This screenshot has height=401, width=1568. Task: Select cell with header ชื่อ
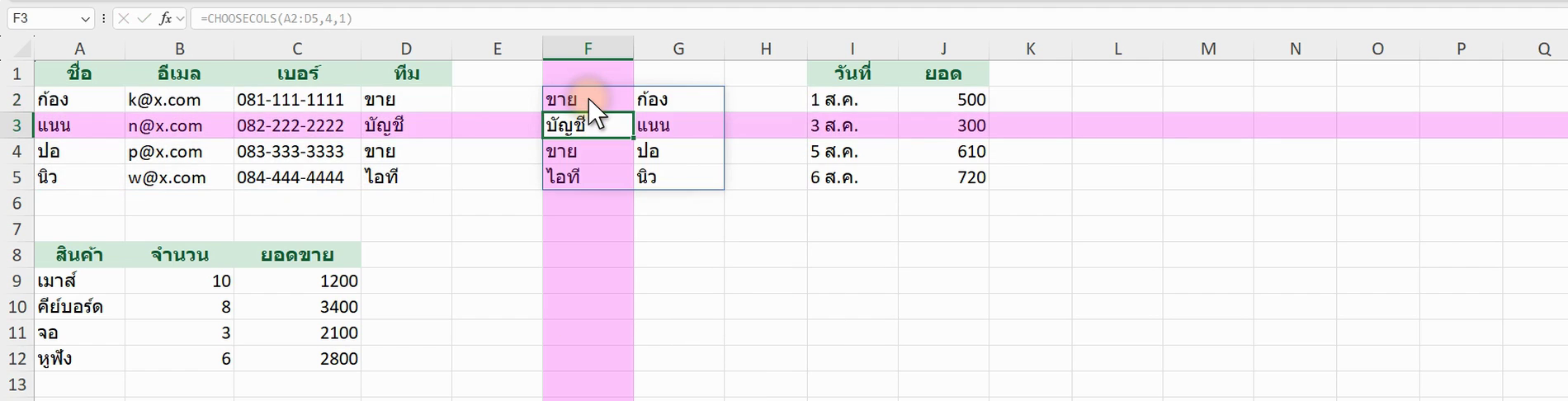[79, 73]
